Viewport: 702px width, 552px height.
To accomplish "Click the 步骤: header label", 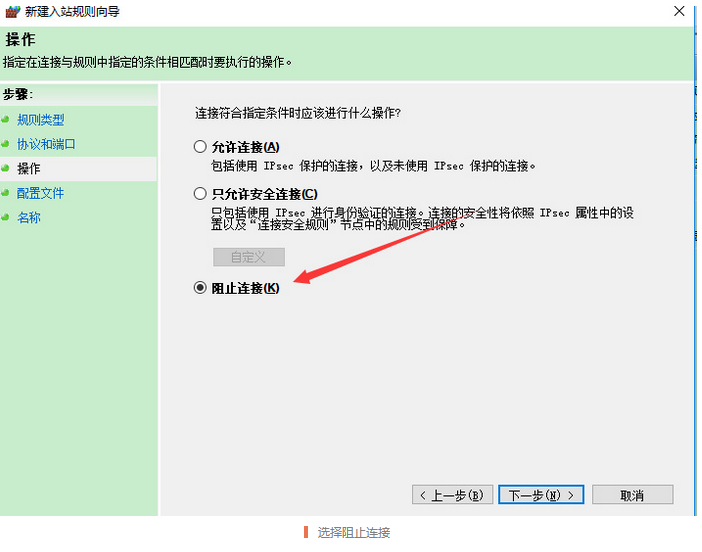I will click(18, 94).
